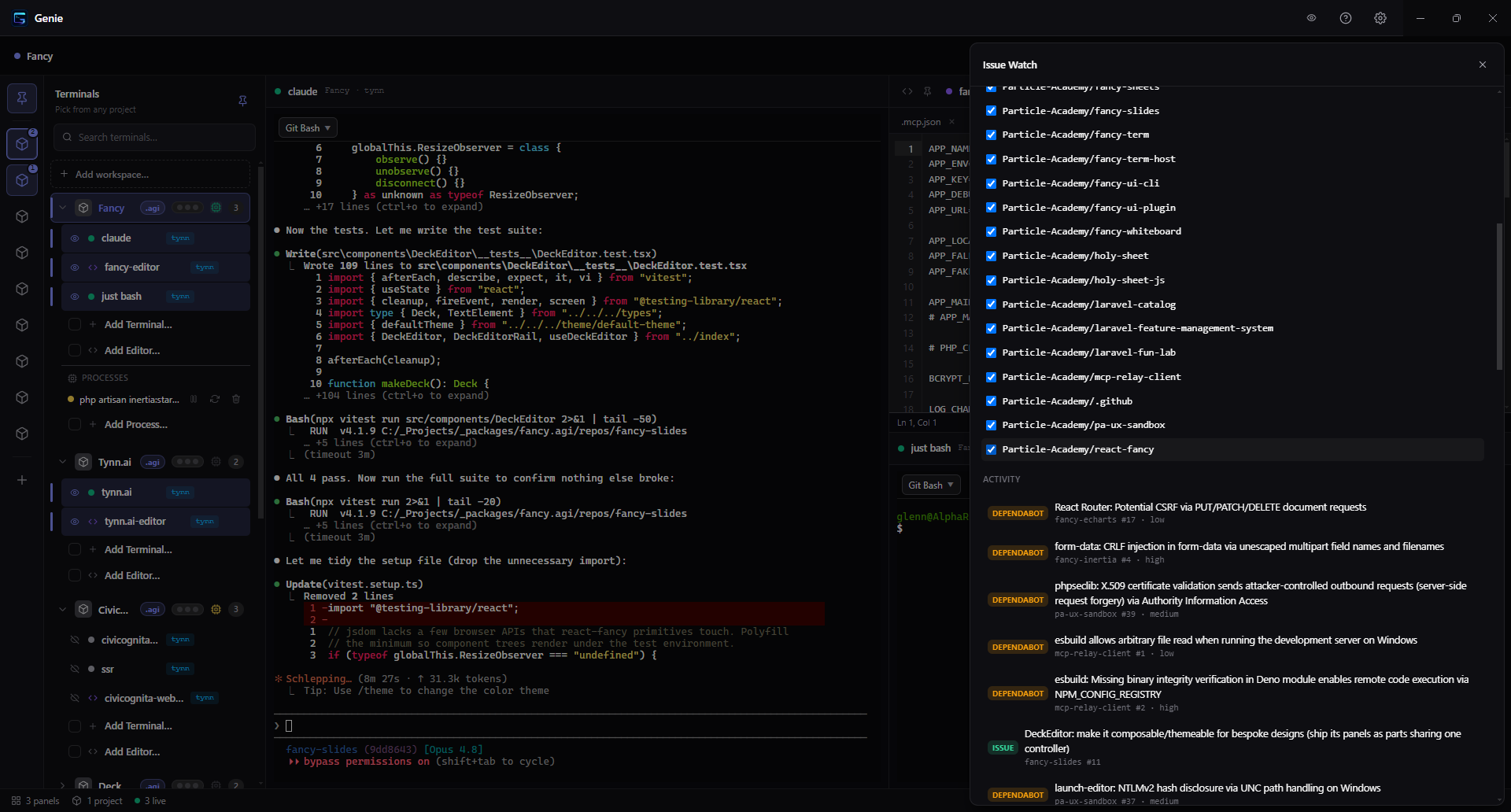Image resolution: width=1511 pixels, height=812 pixels.
Task: Select the tynn.ai-editor row
Action: pyautogui.click(x=156, y=522)
